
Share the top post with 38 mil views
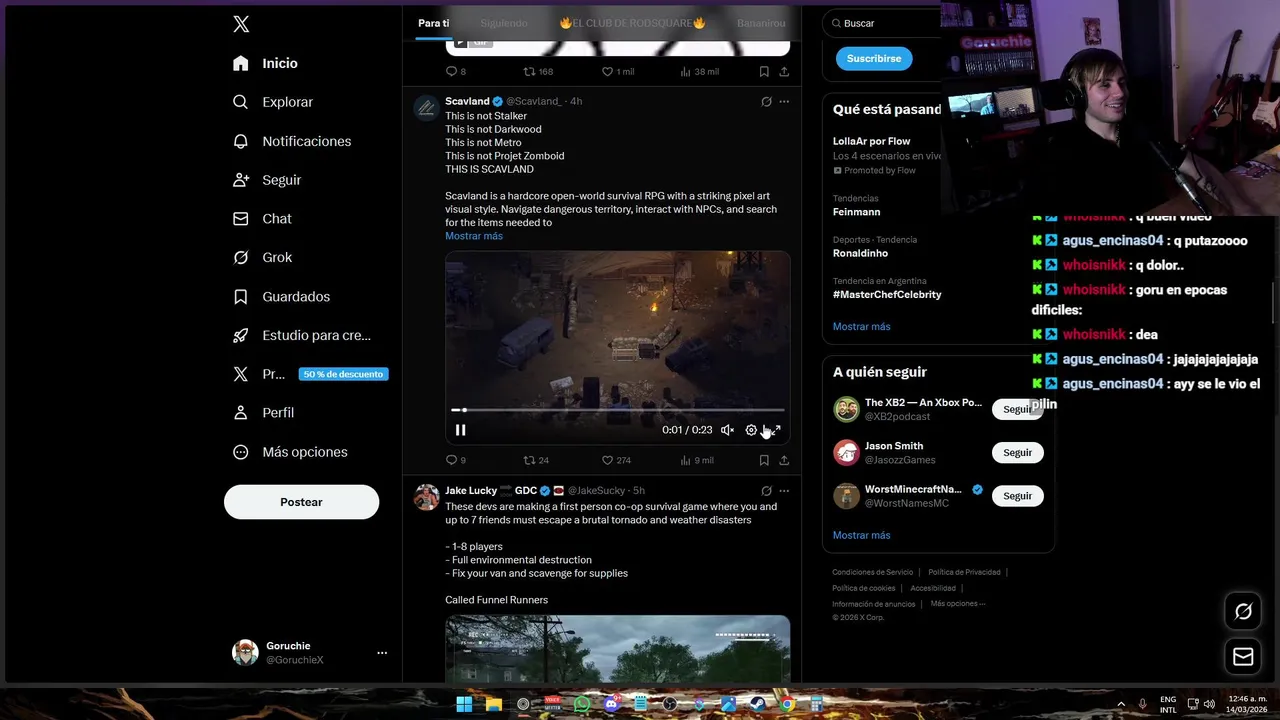(784, 71)
